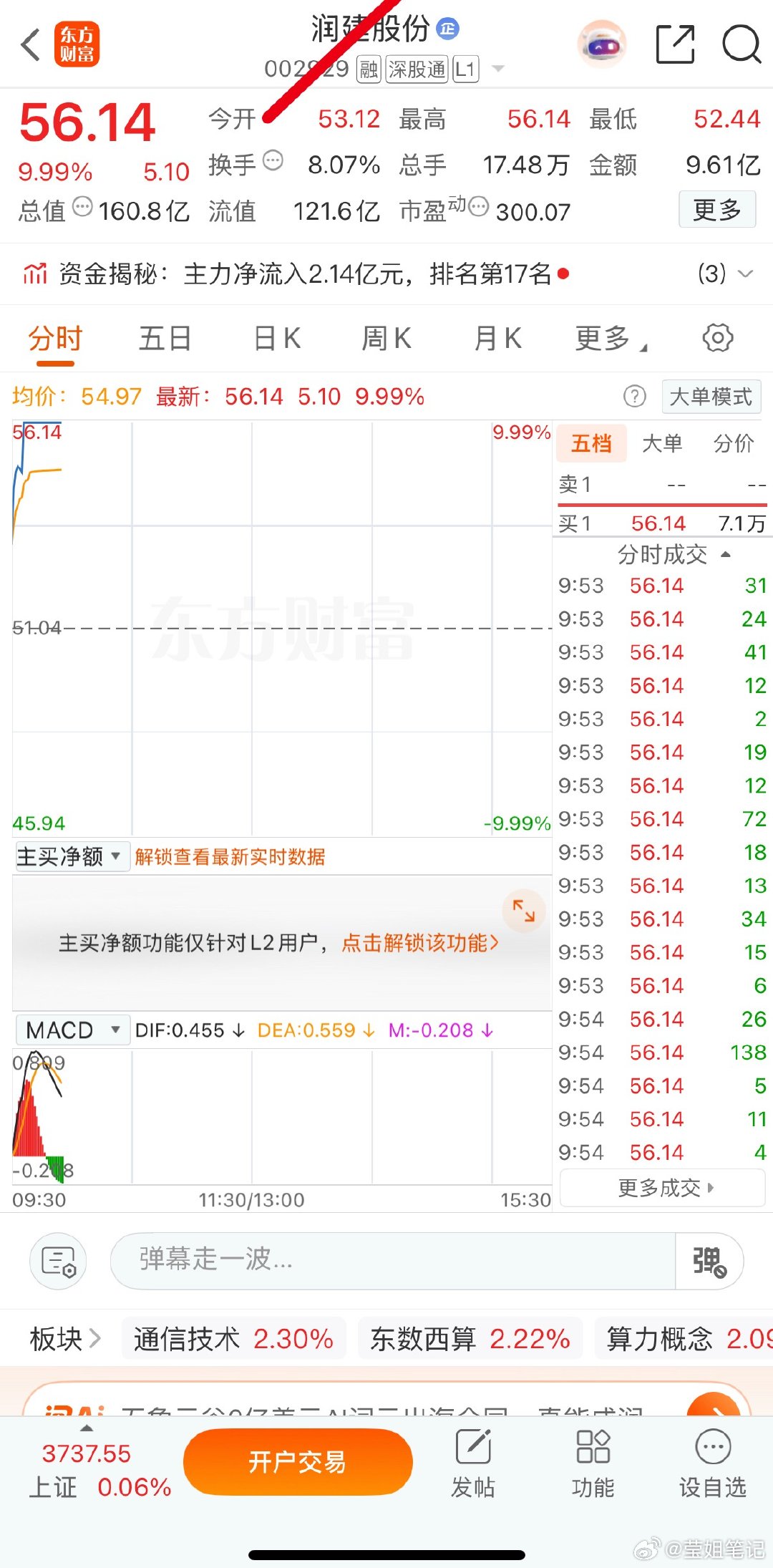Viewport: 773px width, 1568px height.
Task: Open the MACD indicator dropdown
Action: pyautogui.click(x=72, y=1030)
